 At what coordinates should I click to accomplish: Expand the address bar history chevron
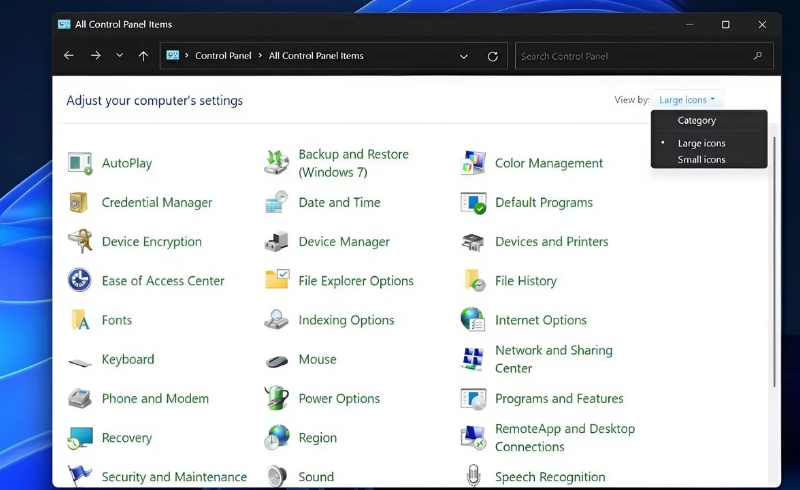tap(463, 56)
